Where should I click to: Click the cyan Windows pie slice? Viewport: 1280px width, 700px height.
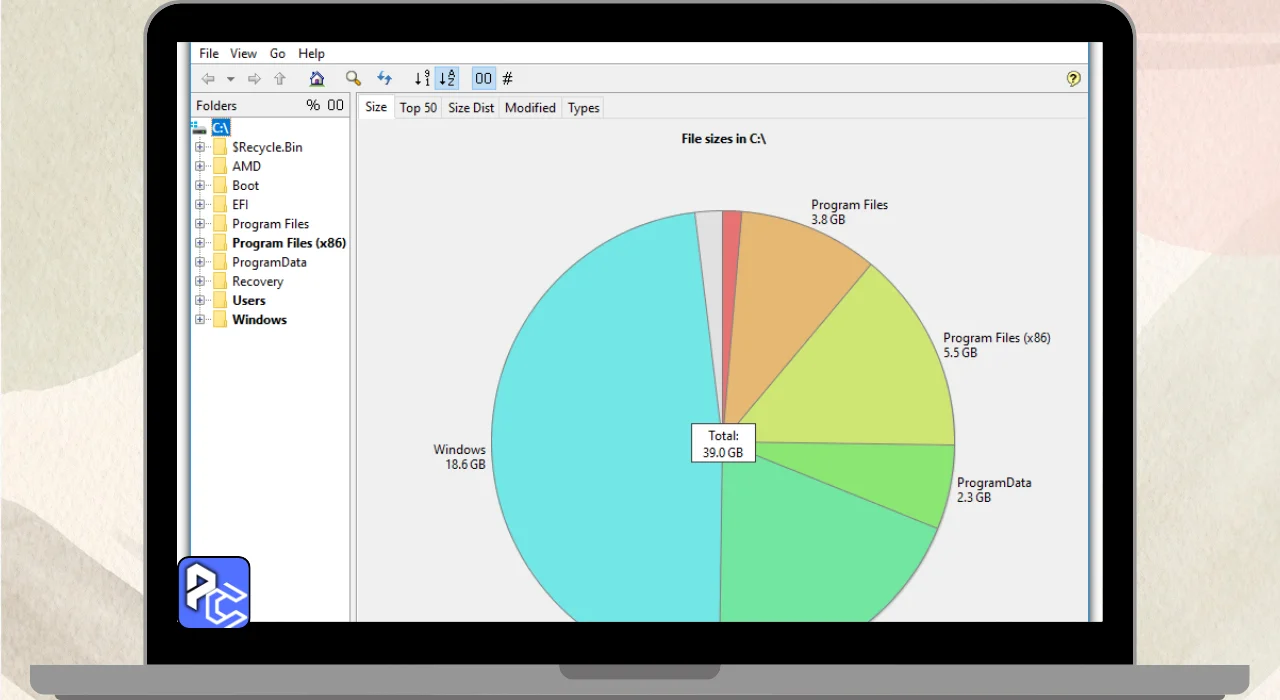click(x=600, y=450)
